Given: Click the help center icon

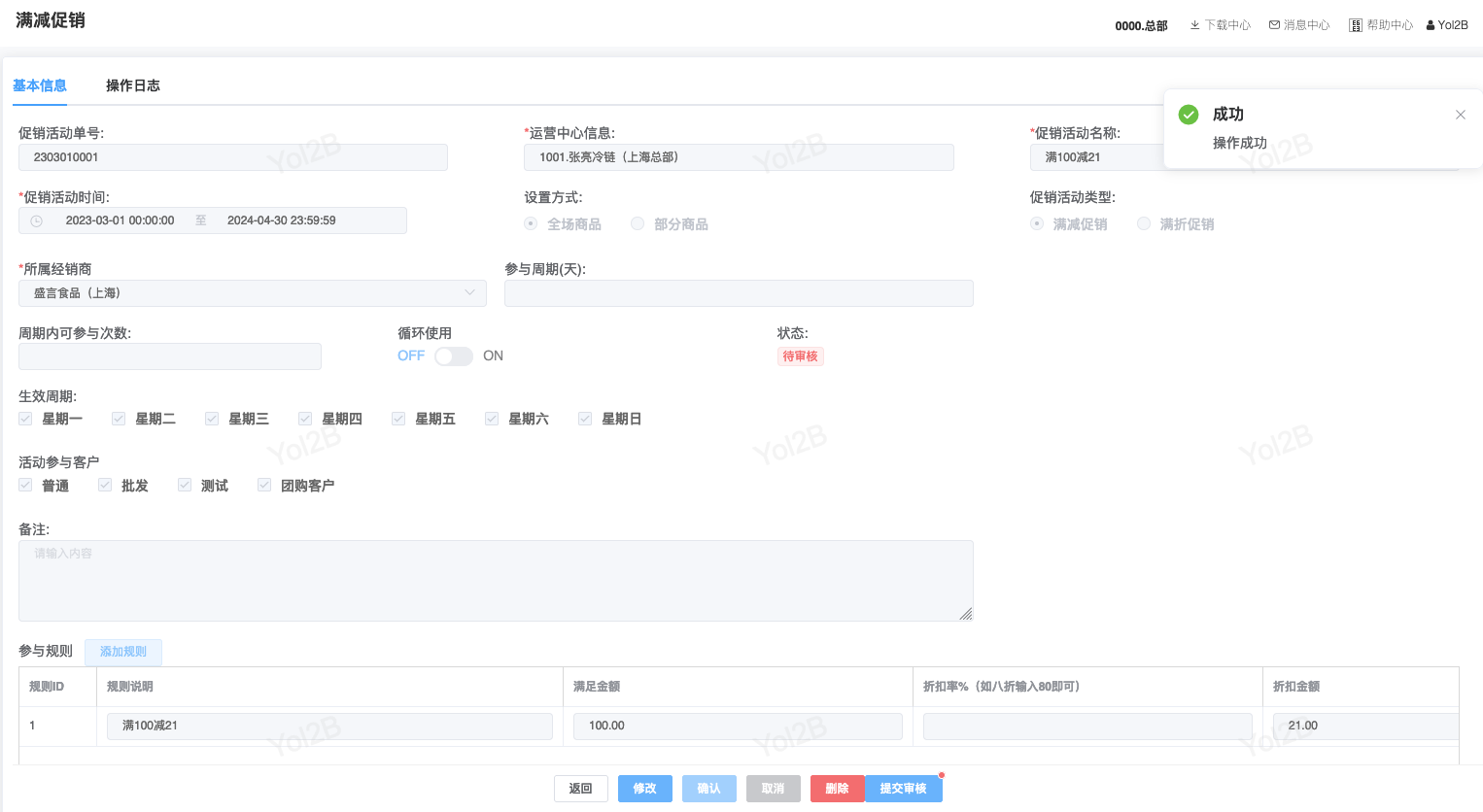Looking at the screenshot, I should click(1356, 25).
